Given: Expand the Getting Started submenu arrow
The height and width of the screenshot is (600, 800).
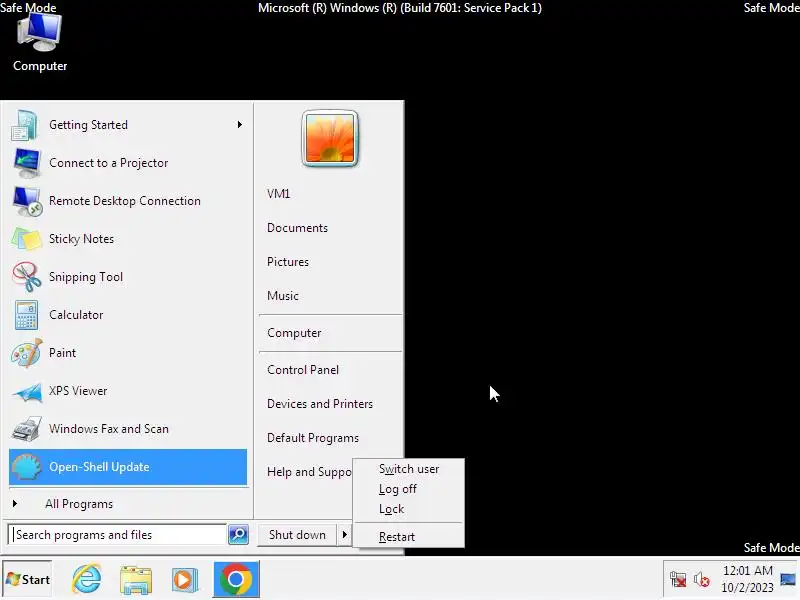Looking at the screenshot, I should [240, 125].
